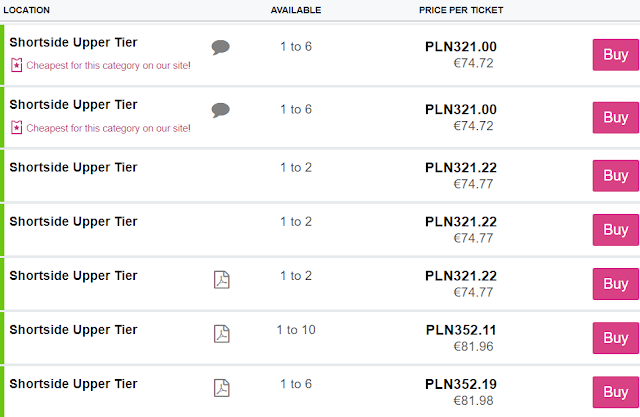Buy the PLN321.22 listing that has a PDF icon
The image size is (640, 417).
615,283
